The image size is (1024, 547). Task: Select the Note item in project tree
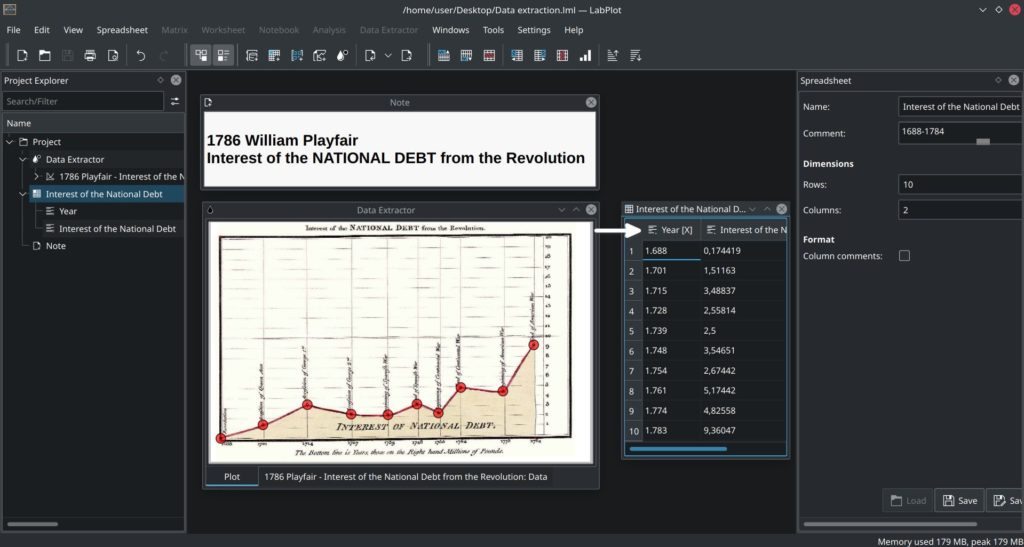pyautogui.click(x=56, y=246)
